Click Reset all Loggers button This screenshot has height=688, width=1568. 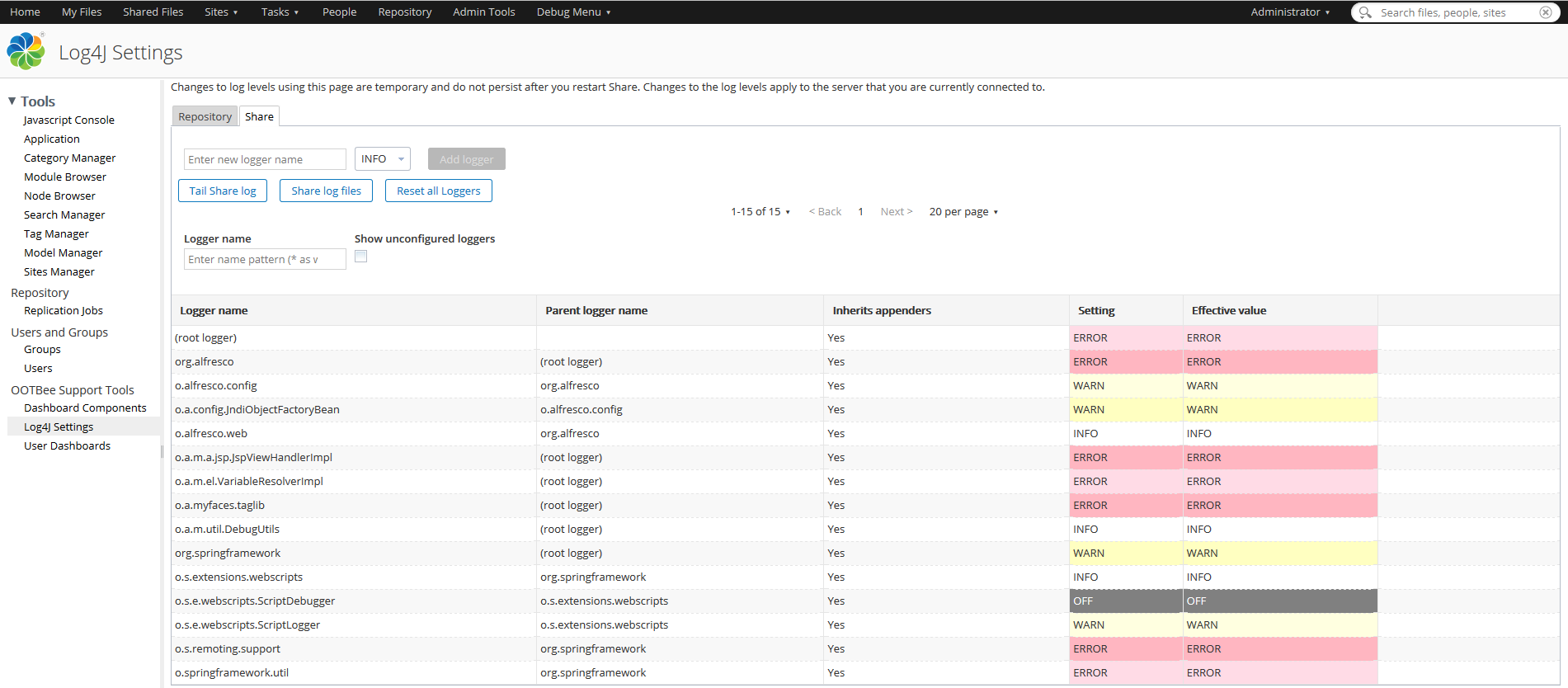[439, 191]
